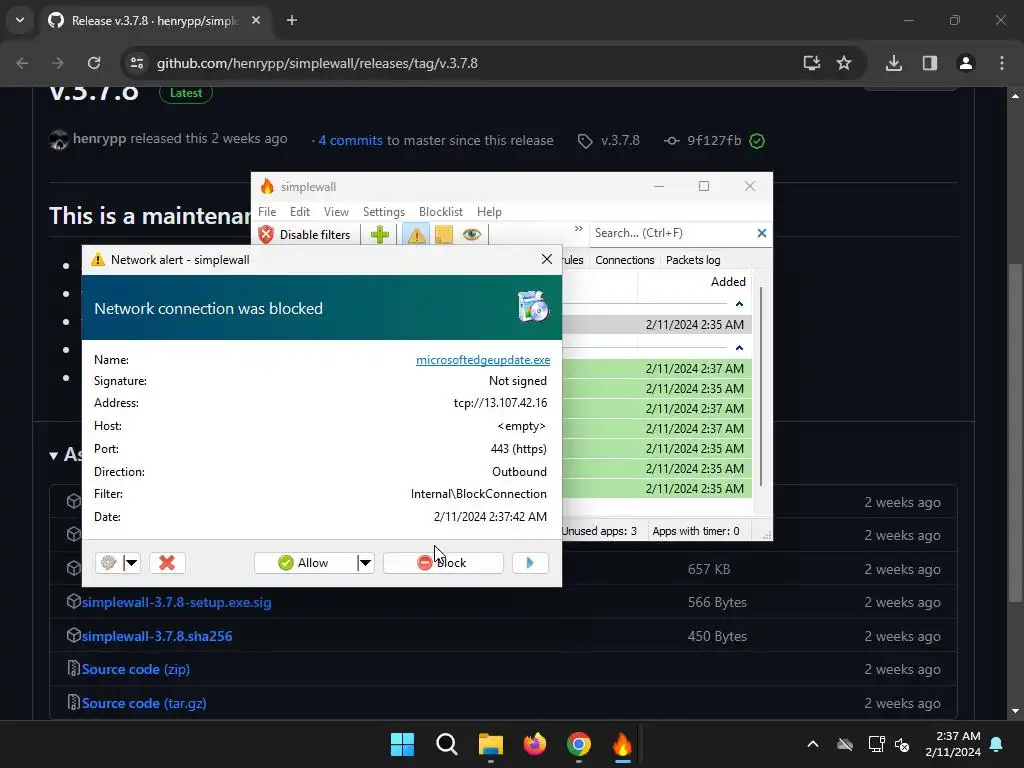The height and width of the screenshot is (768, 1024).
Task: Bookmark this page with the star icon
Action: coord(844,63)
